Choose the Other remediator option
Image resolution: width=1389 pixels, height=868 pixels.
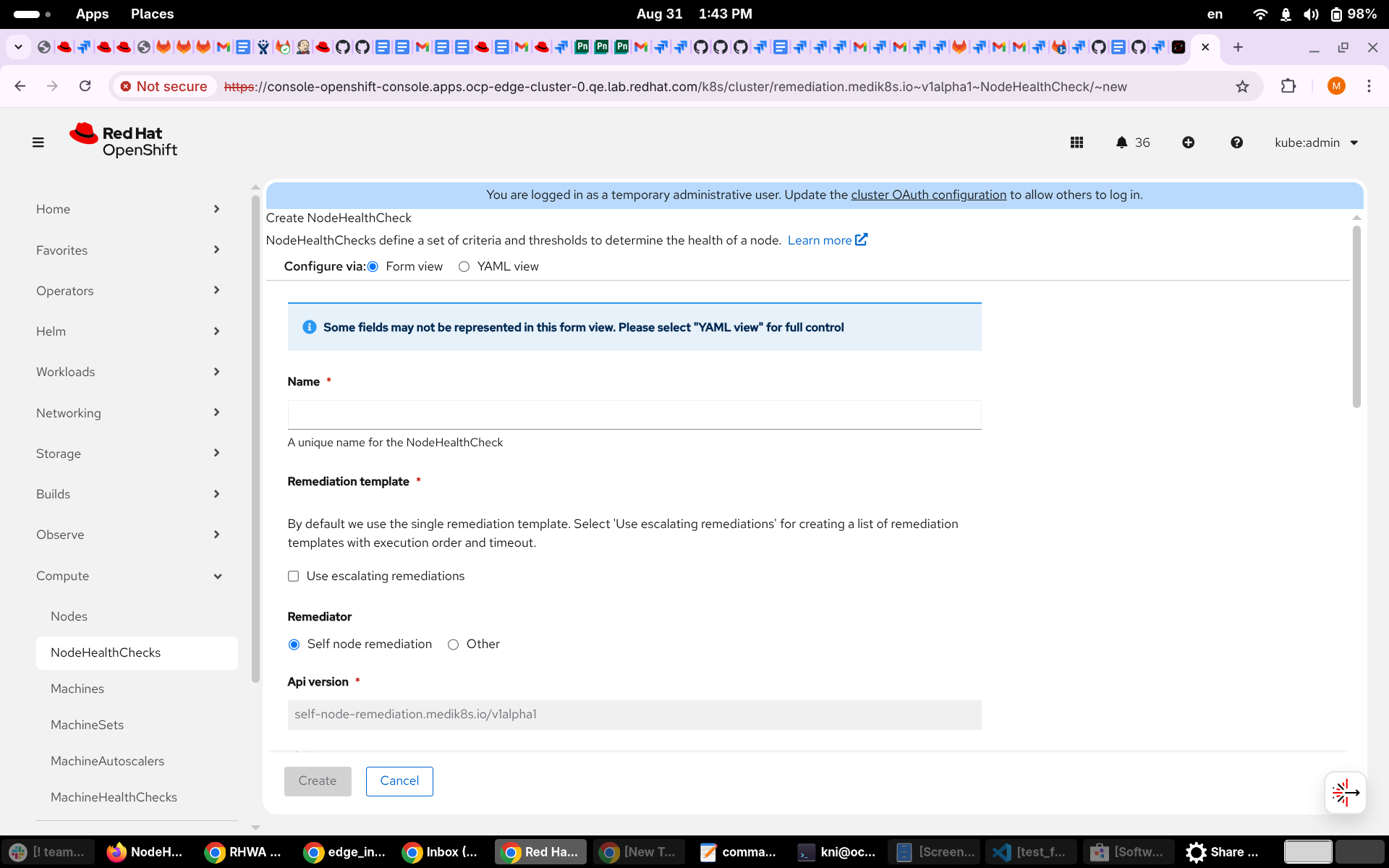pyautogui.click(x=453, y=644)
